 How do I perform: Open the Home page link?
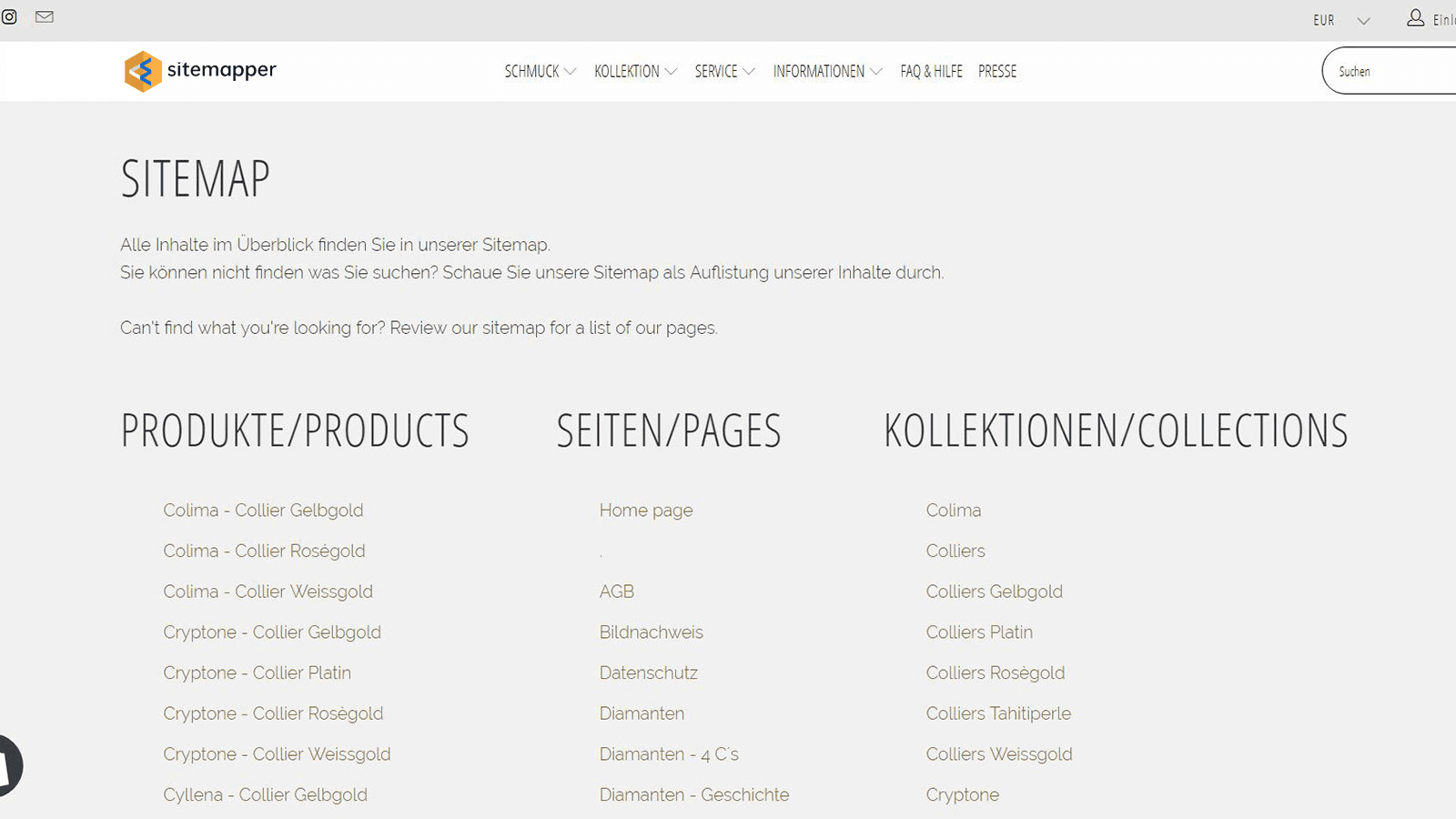(x=645, y=511)
